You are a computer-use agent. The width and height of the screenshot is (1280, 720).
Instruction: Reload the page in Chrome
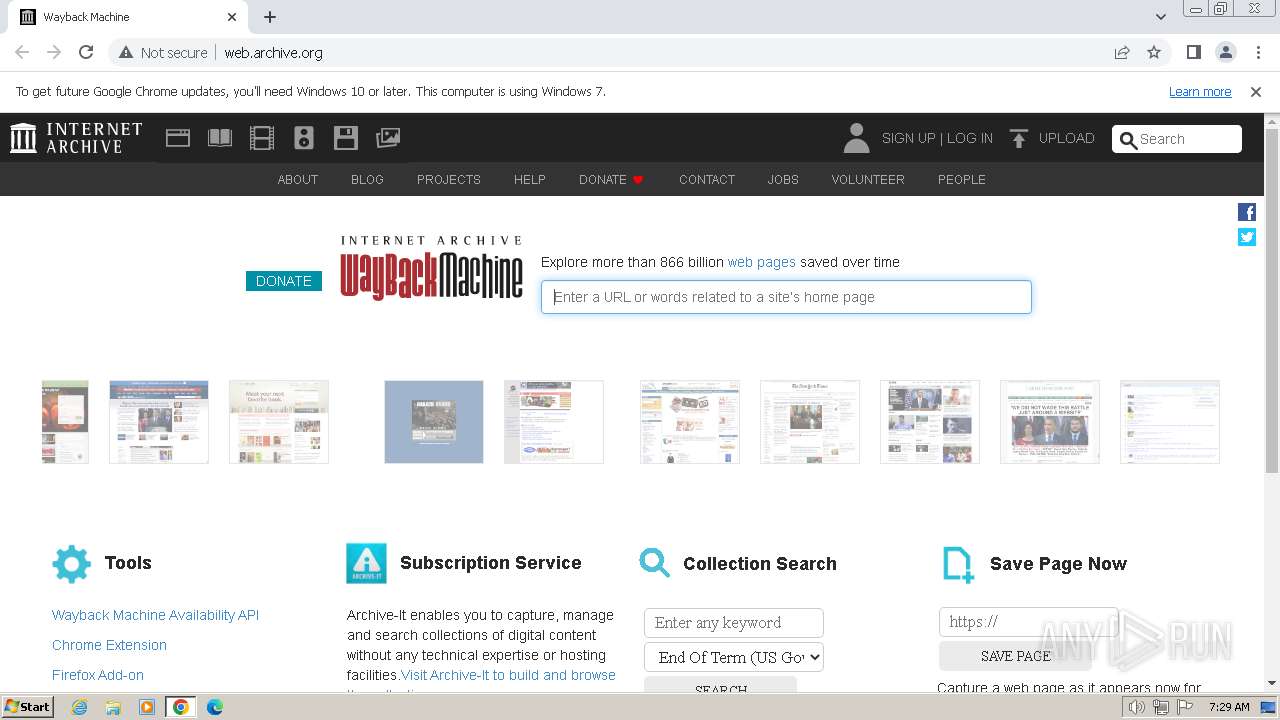coord(86,52)
